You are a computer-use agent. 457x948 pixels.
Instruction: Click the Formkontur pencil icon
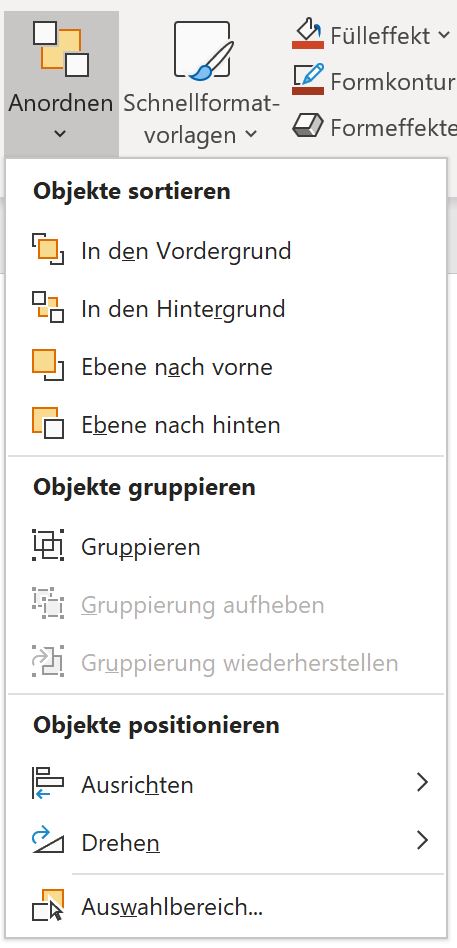308,79
